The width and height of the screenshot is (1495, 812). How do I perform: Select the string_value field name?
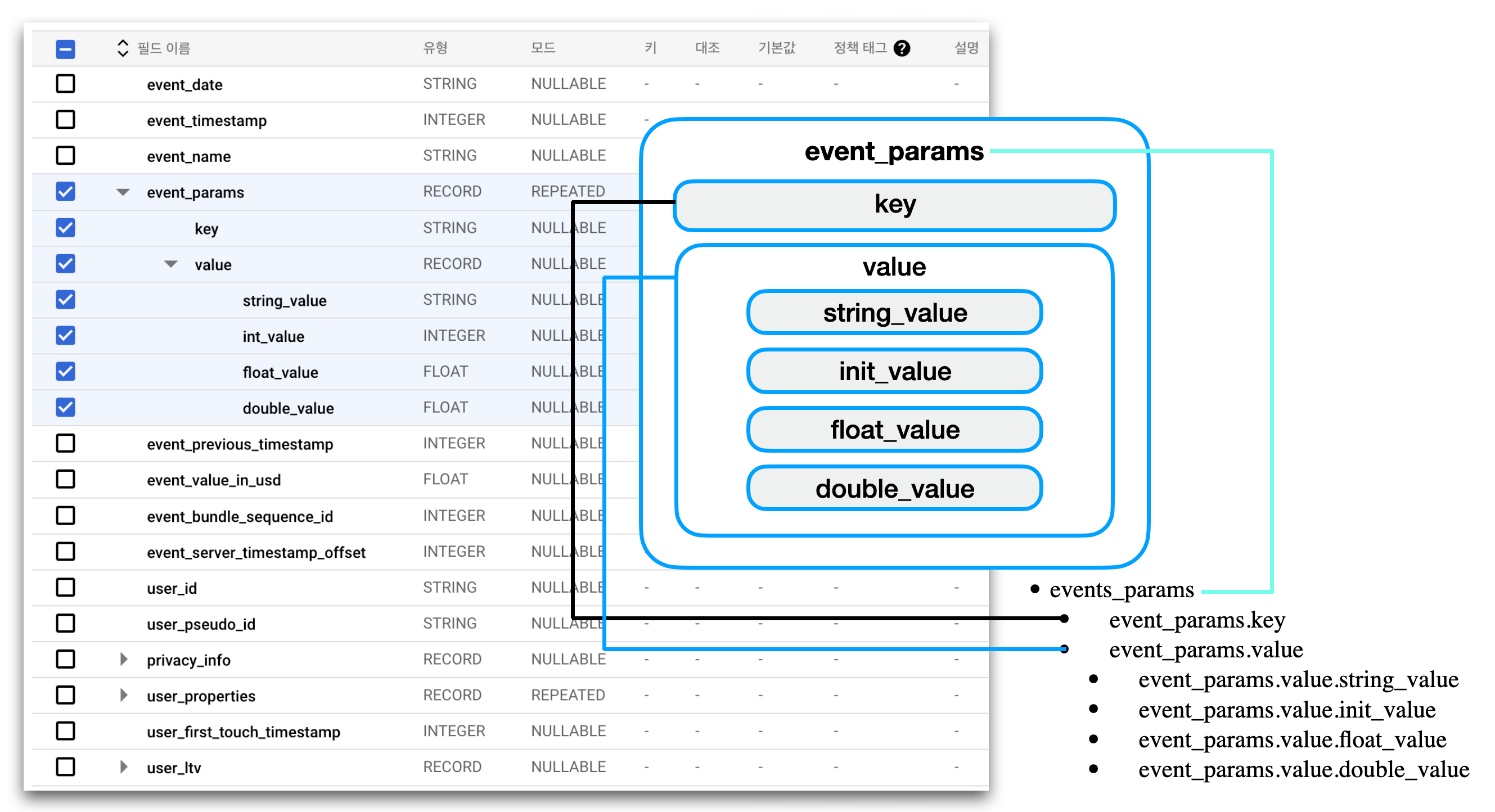click(x=285, y=301)
